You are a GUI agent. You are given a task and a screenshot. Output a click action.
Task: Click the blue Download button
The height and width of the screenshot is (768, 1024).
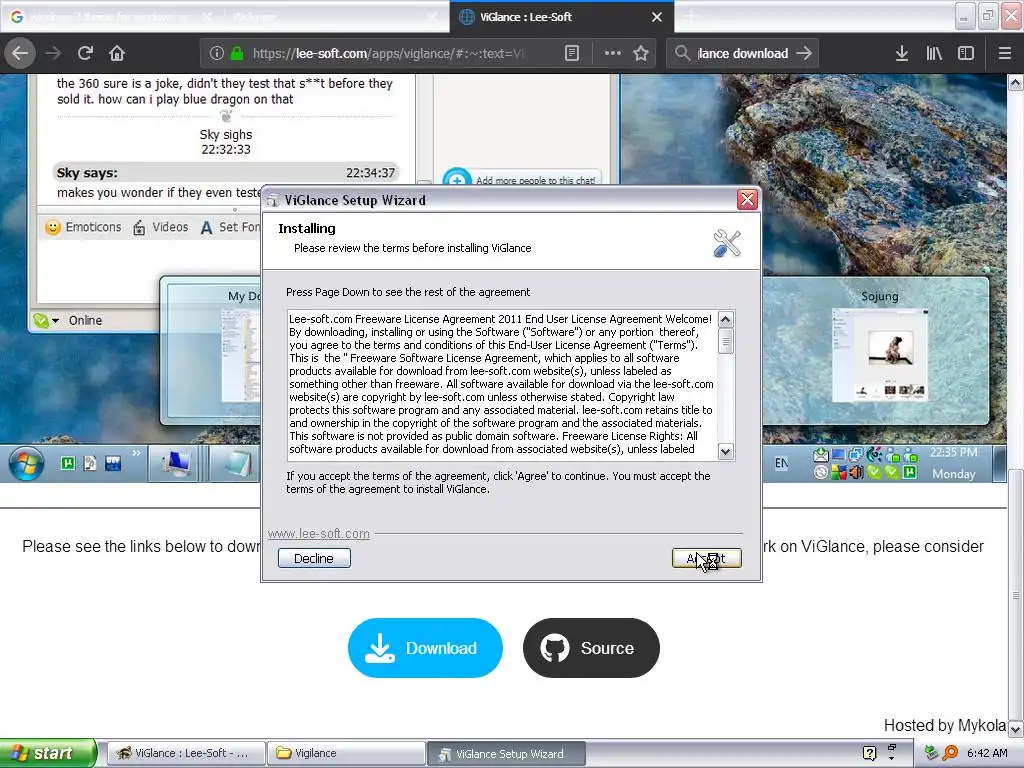425,648
